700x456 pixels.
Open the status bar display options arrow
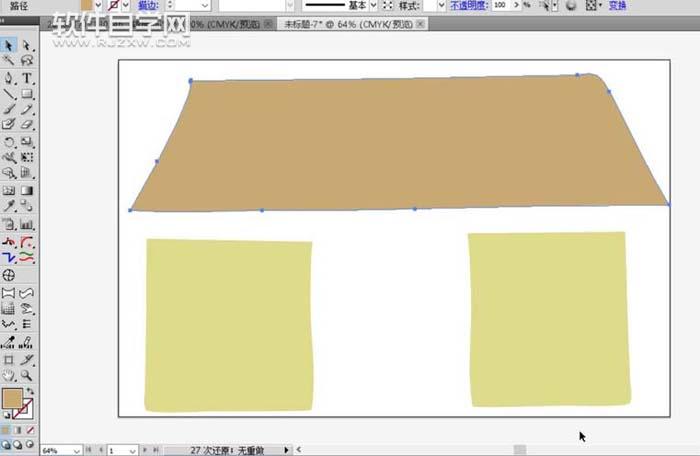[x=286, y=450]
